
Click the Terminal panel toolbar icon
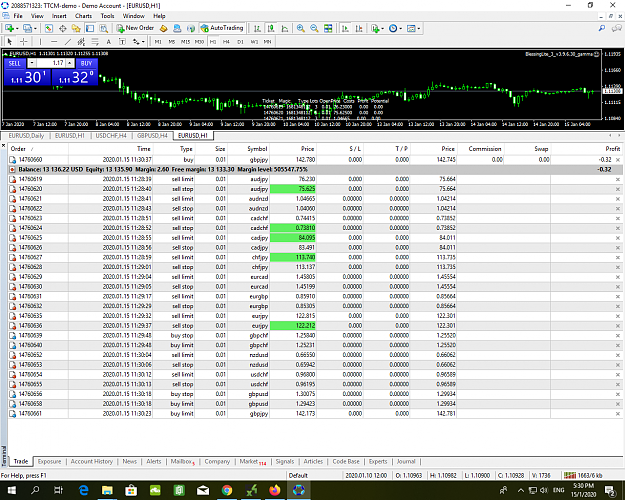click(x=90, y=28)
